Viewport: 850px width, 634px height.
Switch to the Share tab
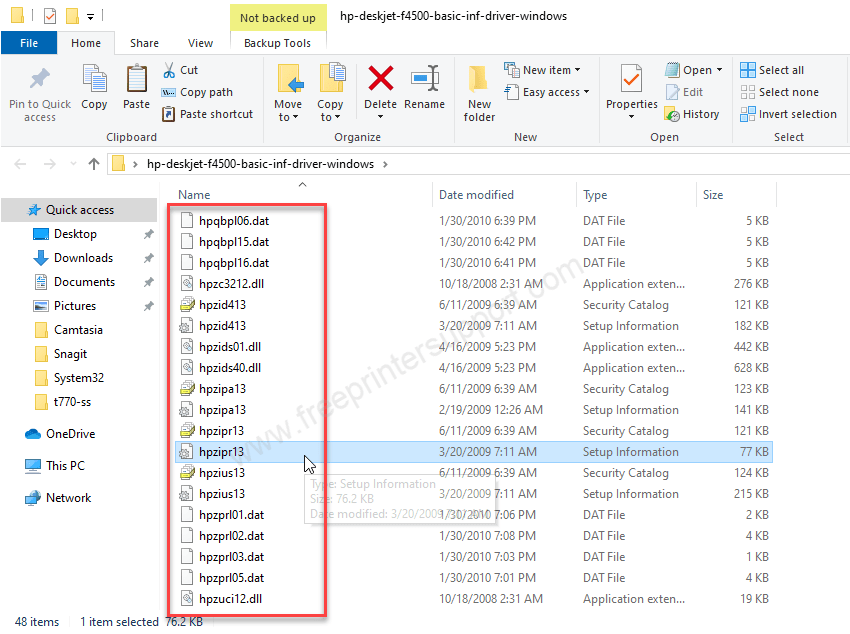[x=144, y=43]
